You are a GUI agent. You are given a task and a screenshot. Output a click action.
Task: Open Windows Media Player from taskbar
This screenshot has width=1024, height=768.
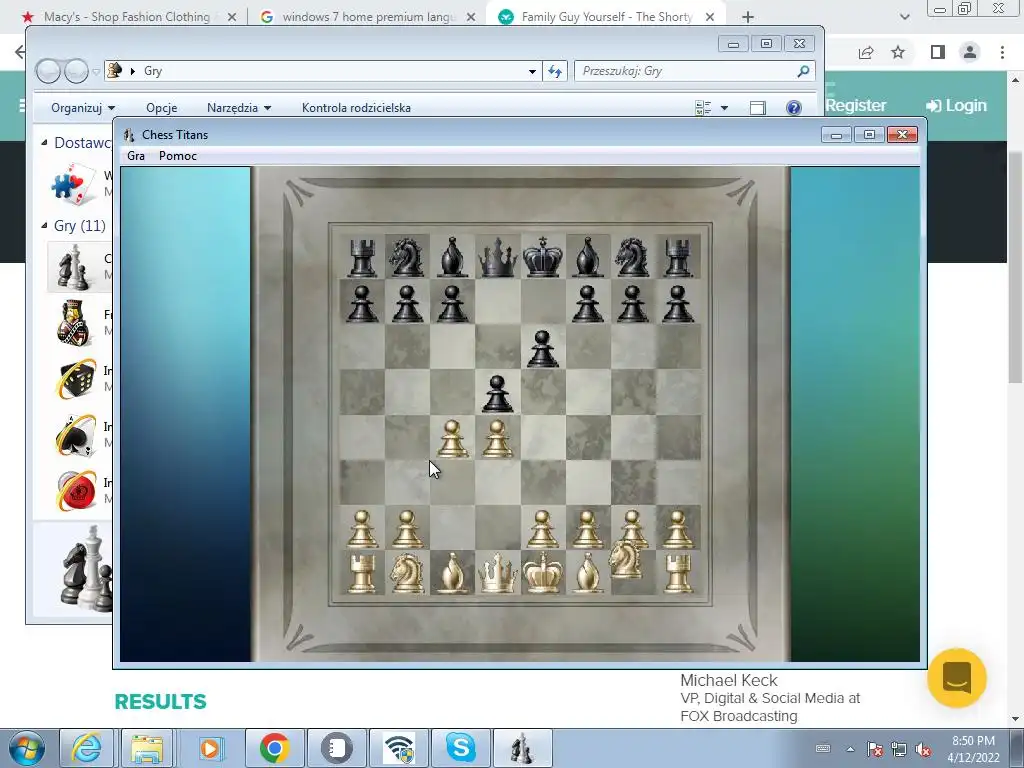(x=210, y=748)
